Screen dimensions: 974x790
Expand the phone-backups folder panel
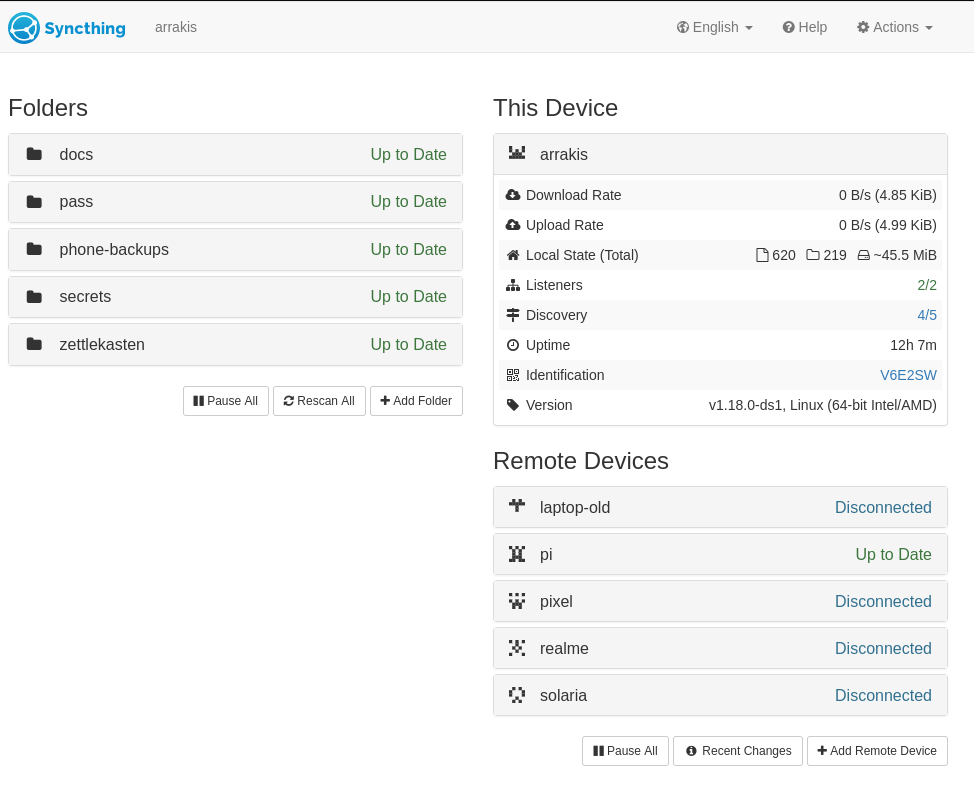click(235, 250)
